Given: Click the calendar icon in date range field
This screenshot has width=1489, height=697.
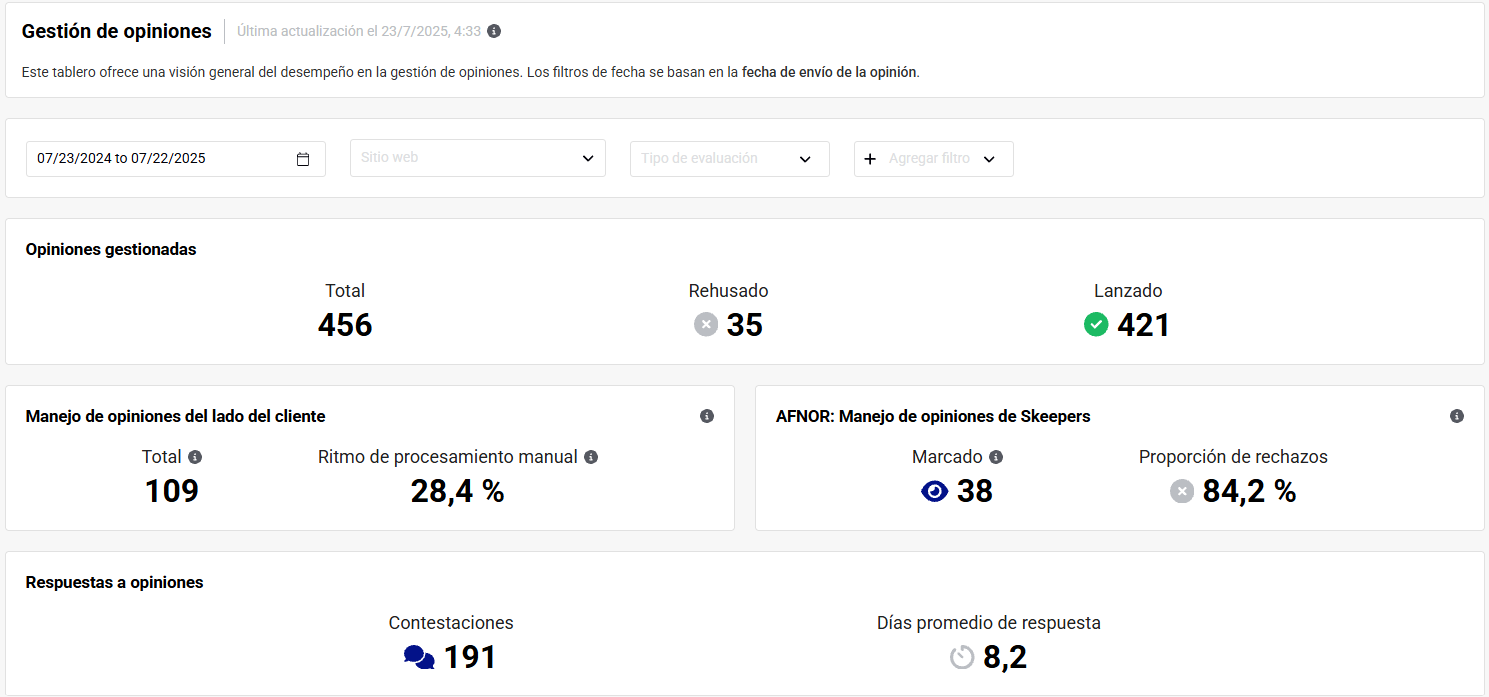Looking at the screenshot, I should coord(303,159).
